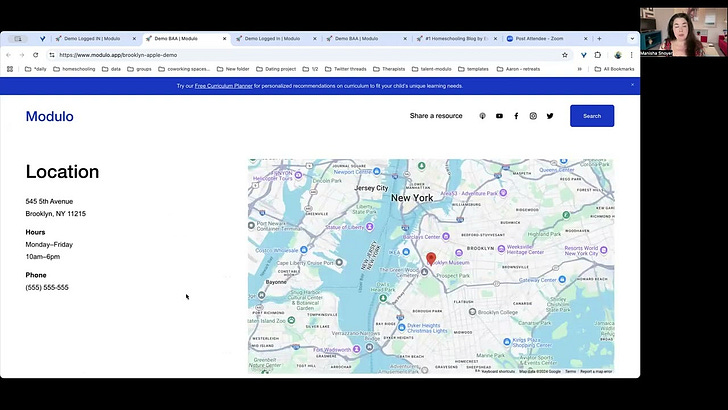The height and width of the screenshot is (410, 728).
Task: Click the Barclays Center map marker
Action: pyautogui.click(x=446, y=236)
